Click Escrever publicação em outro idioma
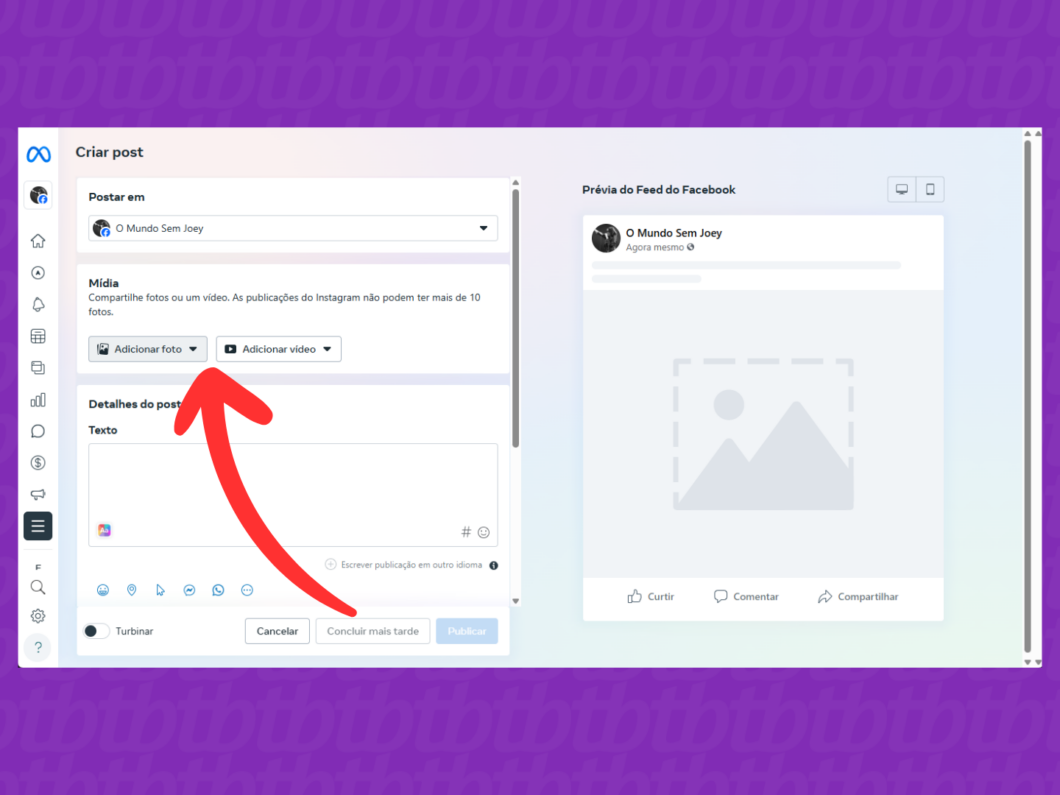1060x795 pixels. click(x=411, y=565)
